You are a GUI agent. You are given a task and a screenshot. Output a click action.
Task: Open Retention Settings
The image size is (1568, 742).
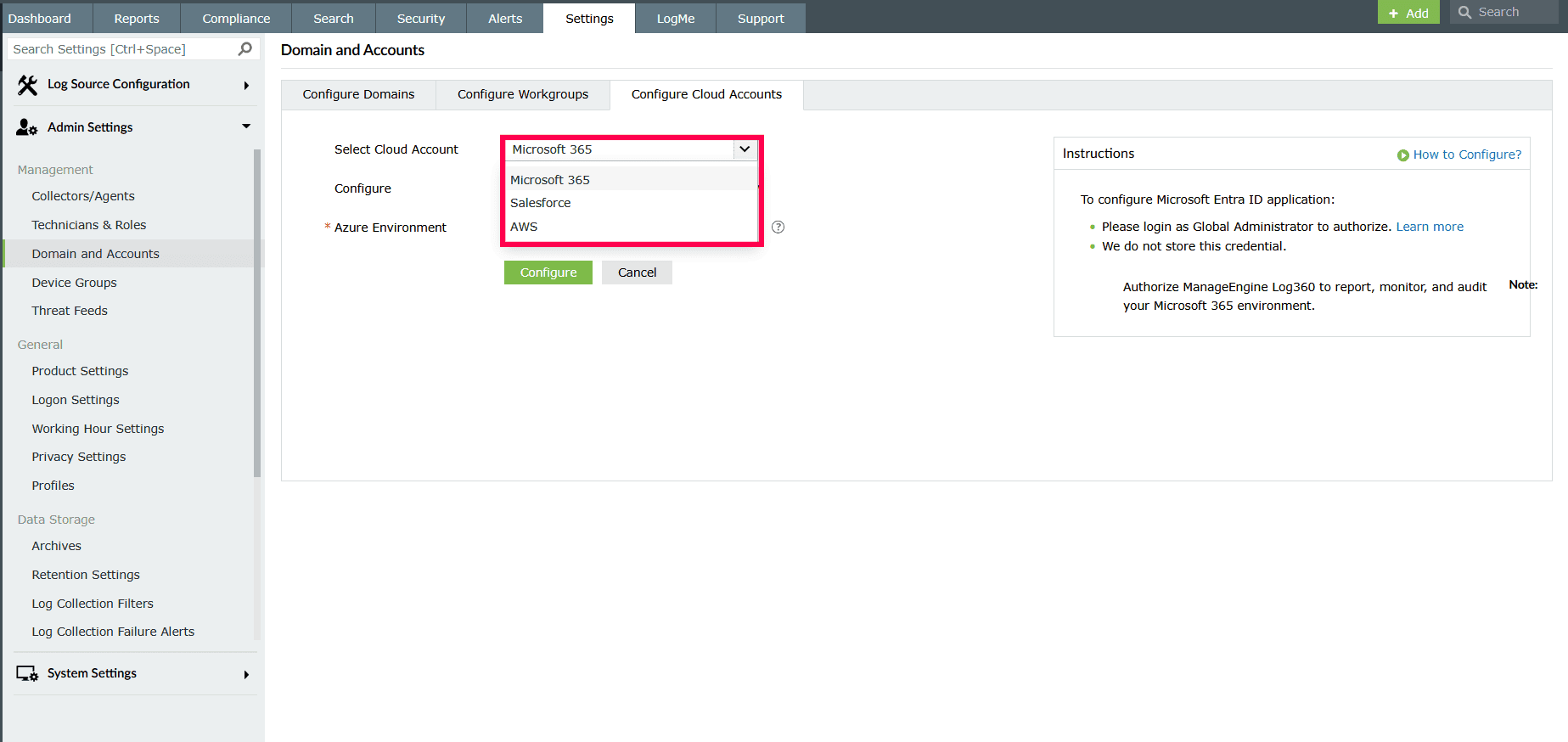[86, 575]
